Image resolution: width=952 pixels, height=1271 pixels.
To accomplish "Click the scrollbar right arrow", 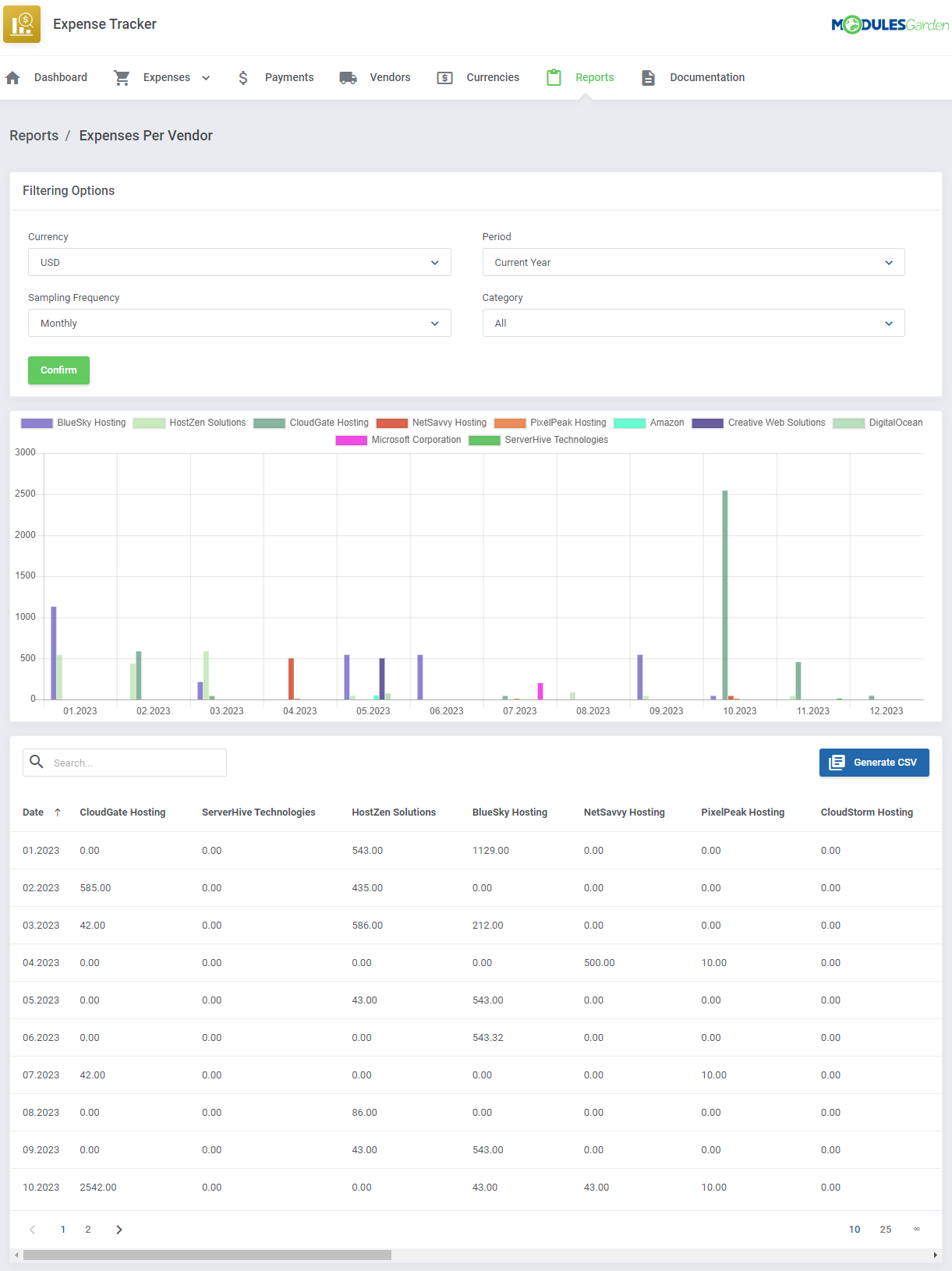I will pyautogui.click(x=936, y=1255).
